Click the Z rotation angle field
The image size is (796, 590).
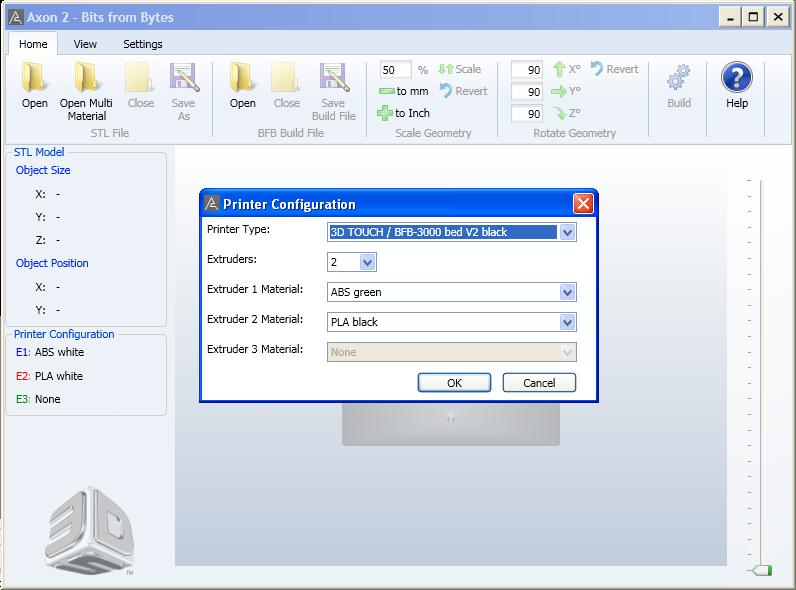pyautogui.click(x=527, y=113)
